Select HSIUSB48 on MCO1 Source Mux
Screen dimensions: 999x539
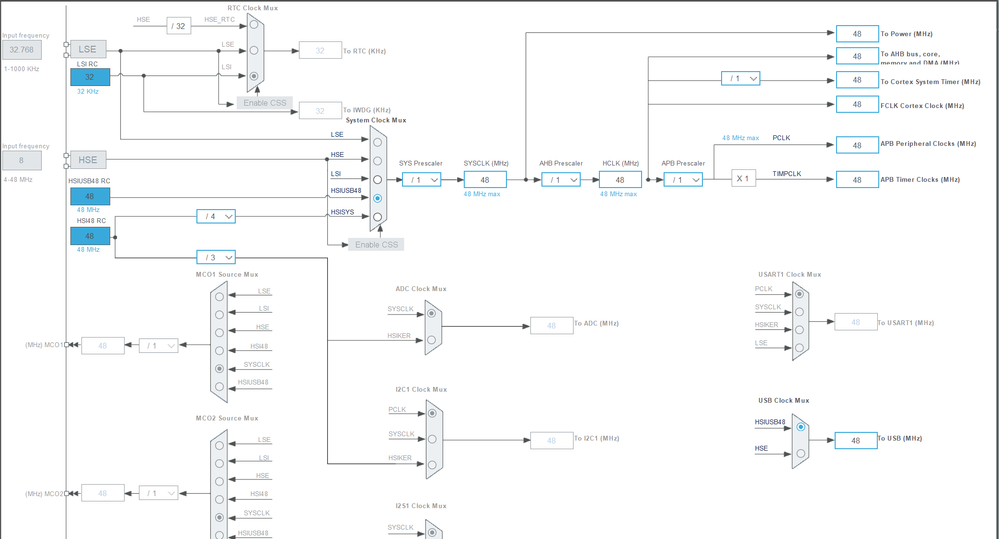coord(219,386)
